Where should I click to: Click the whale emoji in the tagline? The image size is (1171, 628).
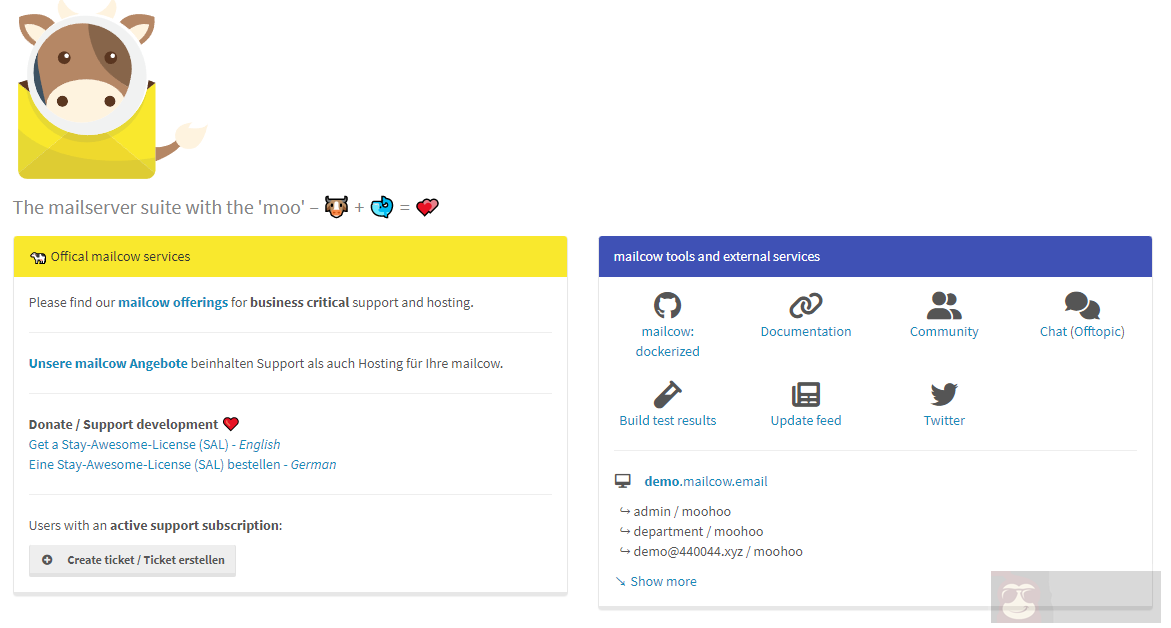(382, 207)
